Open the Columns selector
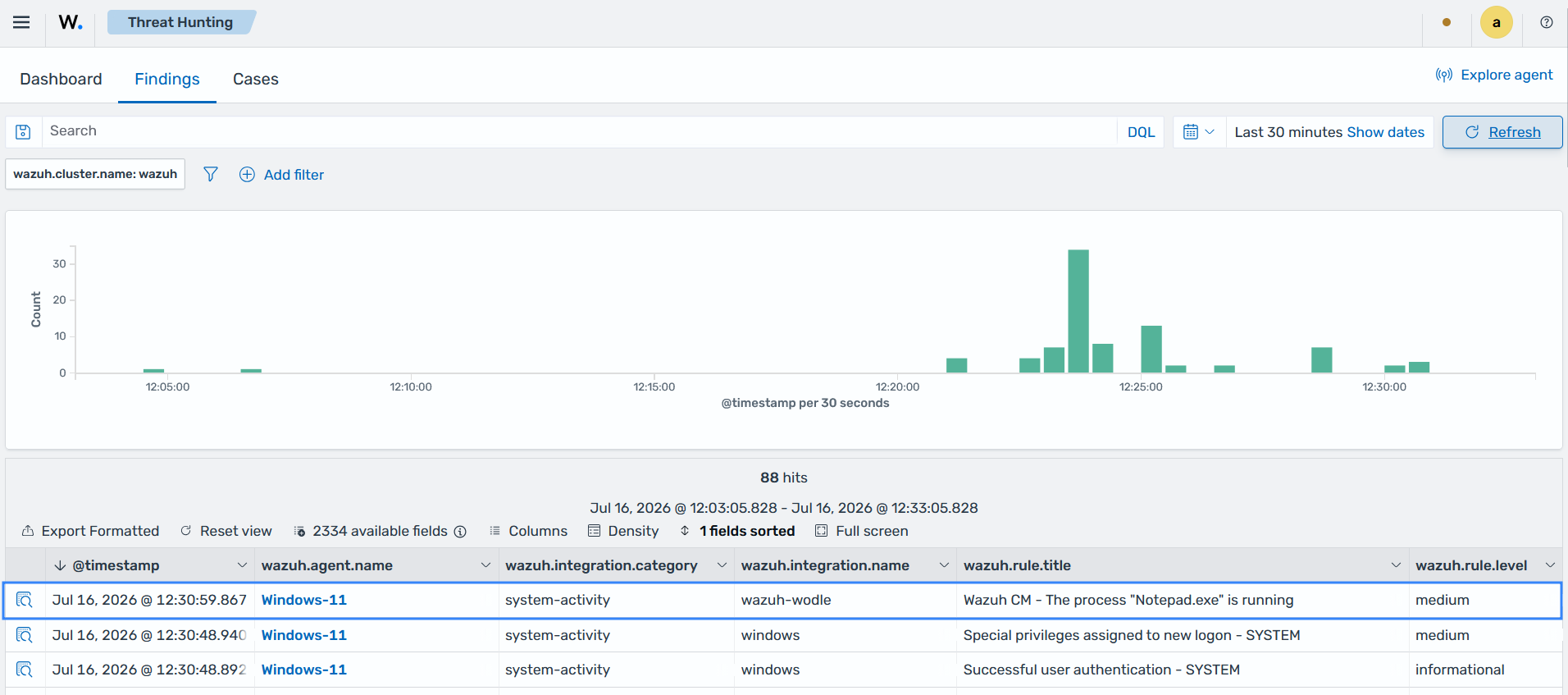The image size is (1568, 695). pyautogui.click(x=528, y=531)
